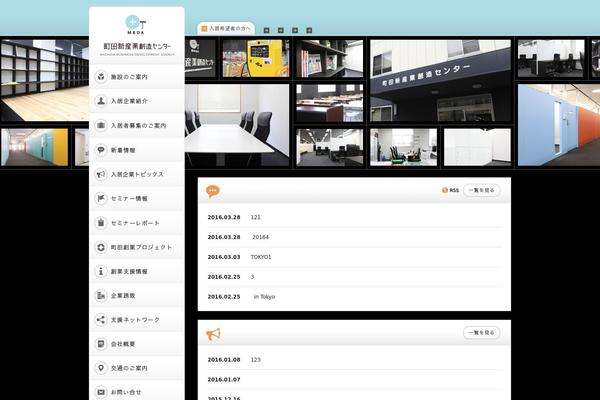Click the cycle icon beside 町田創業プロジェクト
The height and width of the screenshot is (400, 600).
101,247
